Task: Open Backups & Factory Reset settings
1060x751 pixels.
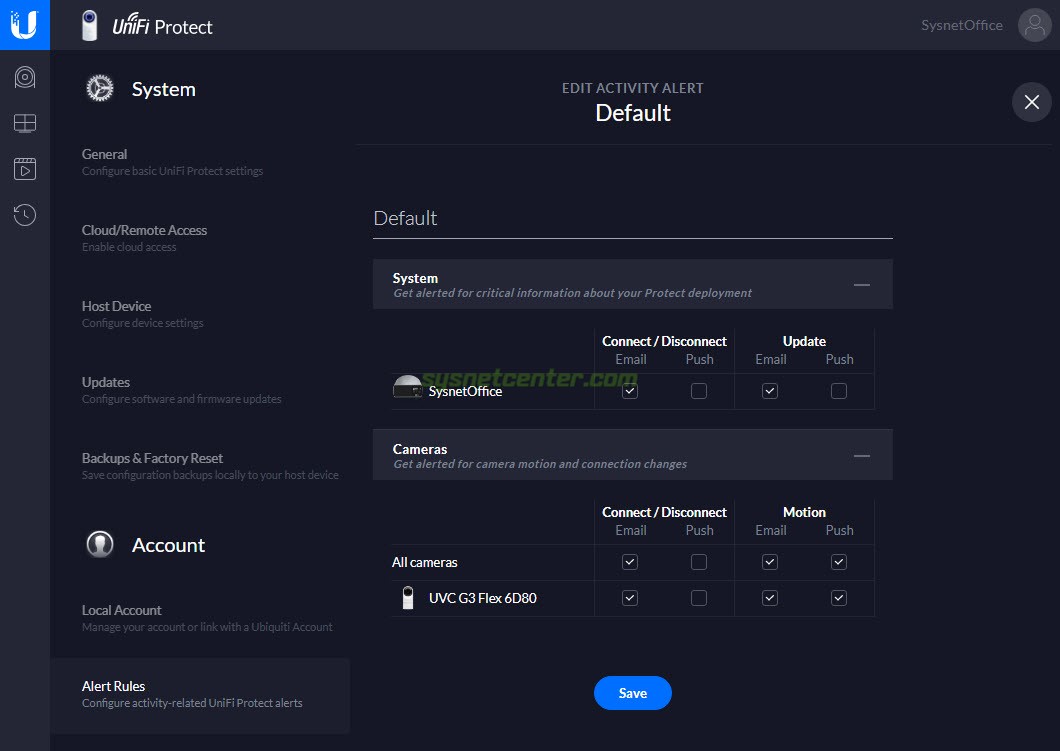Action: (x=200, y=466)
